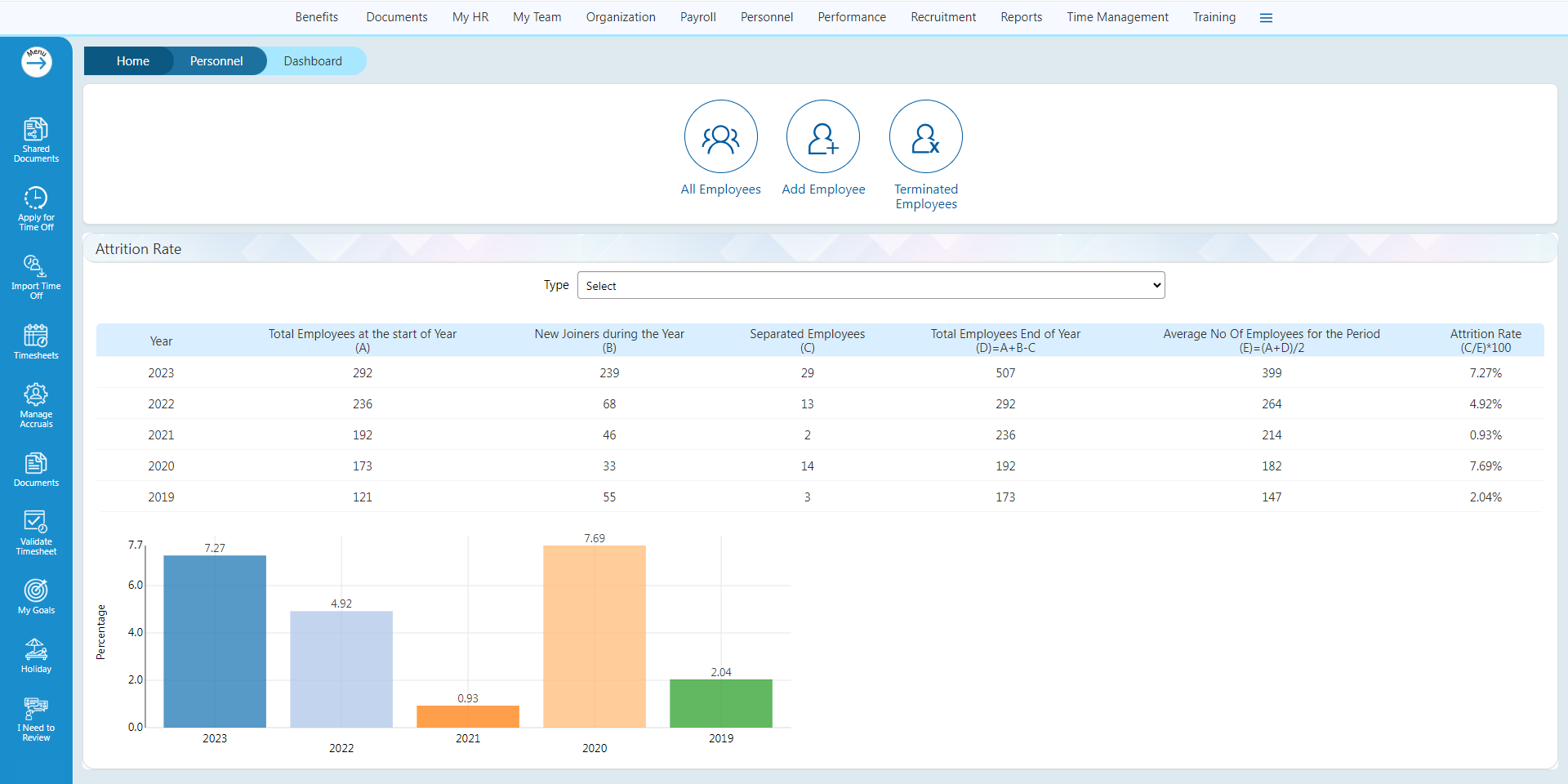Click the 2020 attrition bar in the chart

tap(594, 637)
